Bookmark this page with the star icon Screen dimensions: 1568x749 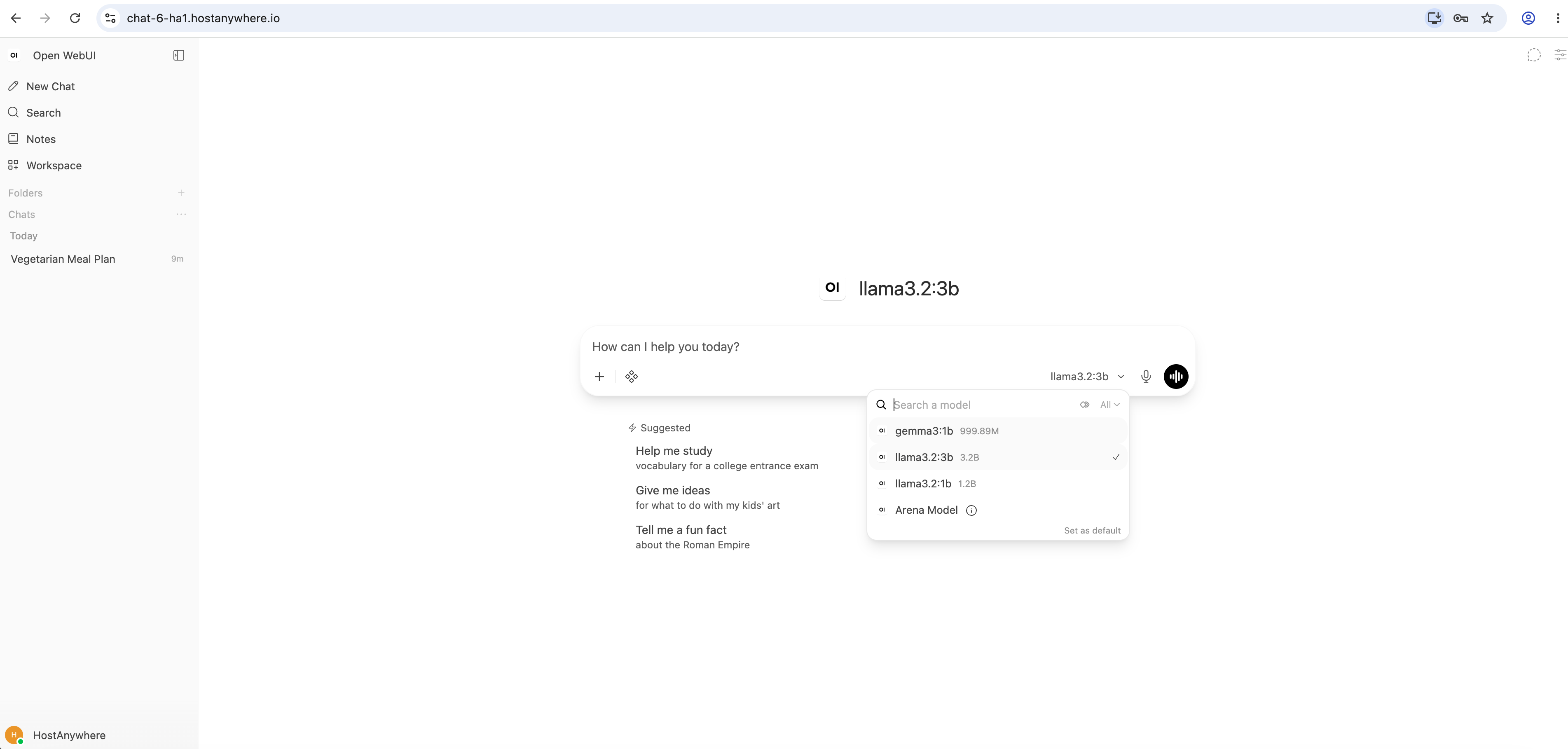click(x=1487, y=18)
